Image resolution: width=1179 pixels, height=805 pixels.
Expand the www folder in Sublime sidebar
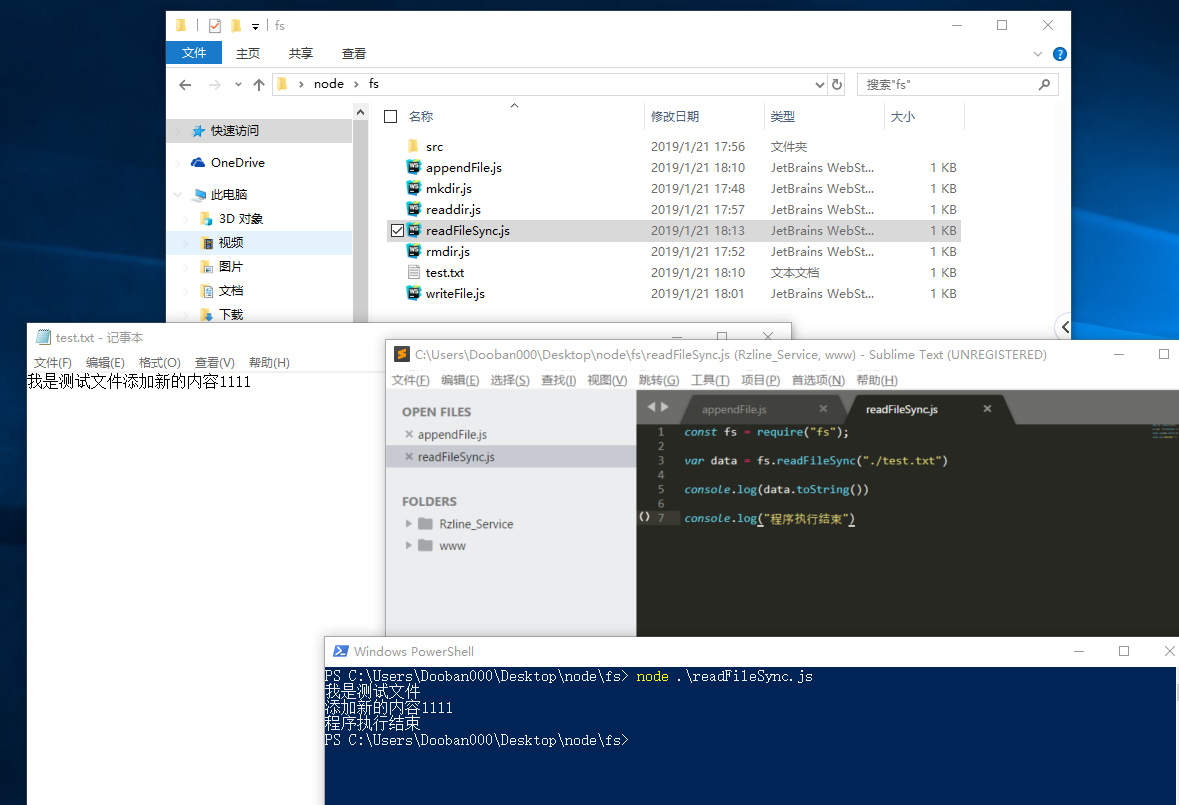(x=408, y=545)
